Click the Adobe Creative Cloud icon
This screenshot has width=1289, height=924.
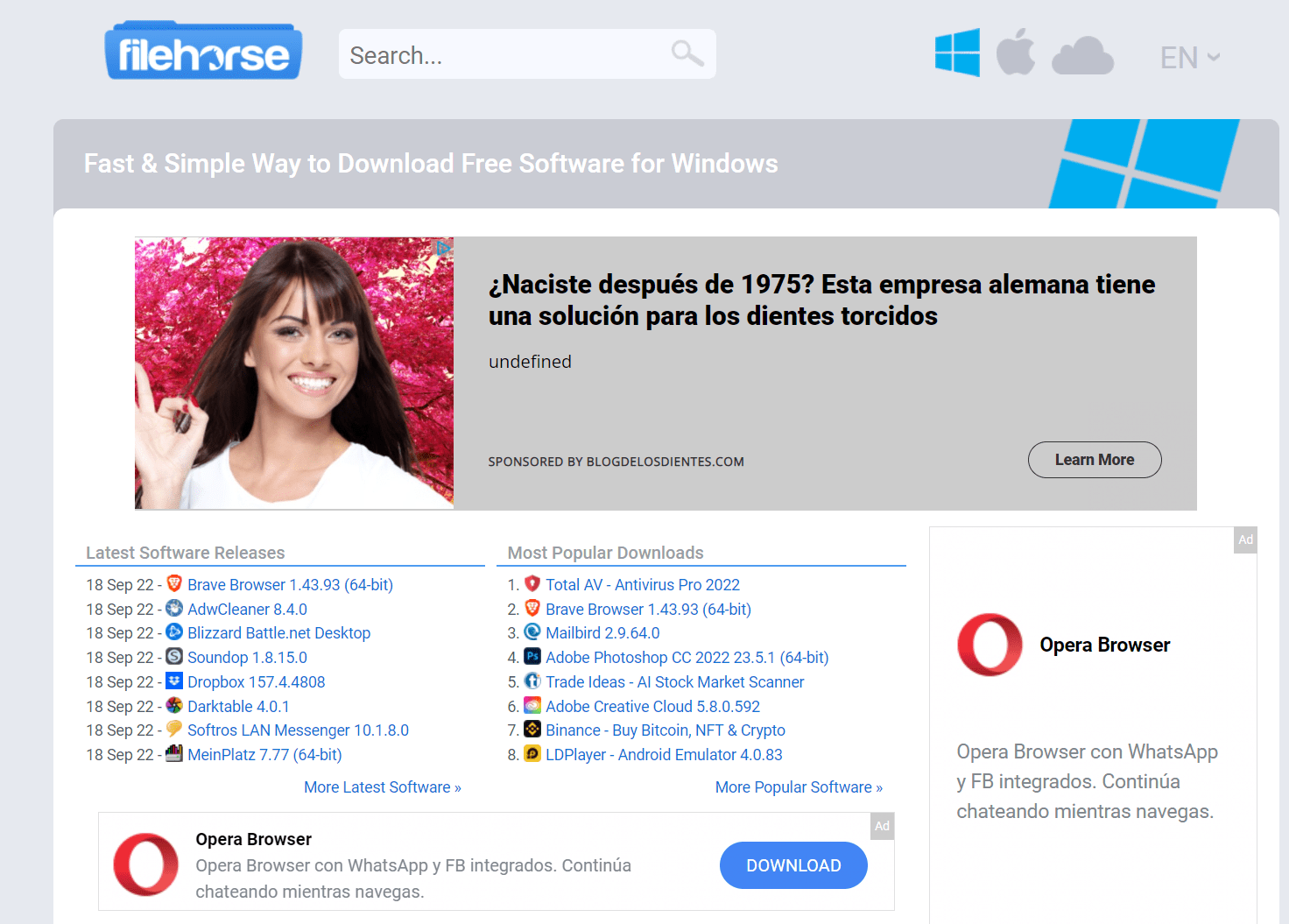532,705
